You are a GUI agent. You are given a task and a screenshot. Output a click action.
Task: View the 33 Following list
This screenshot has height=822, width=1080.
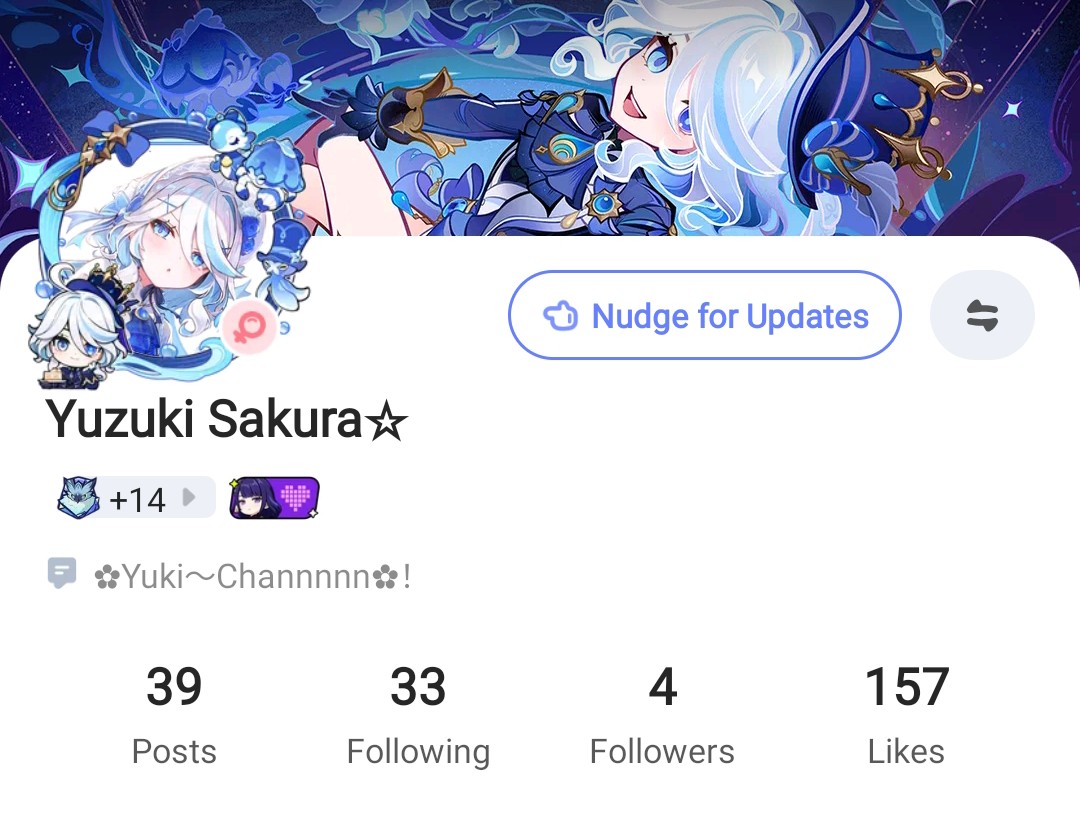click(x=418, y=715)
